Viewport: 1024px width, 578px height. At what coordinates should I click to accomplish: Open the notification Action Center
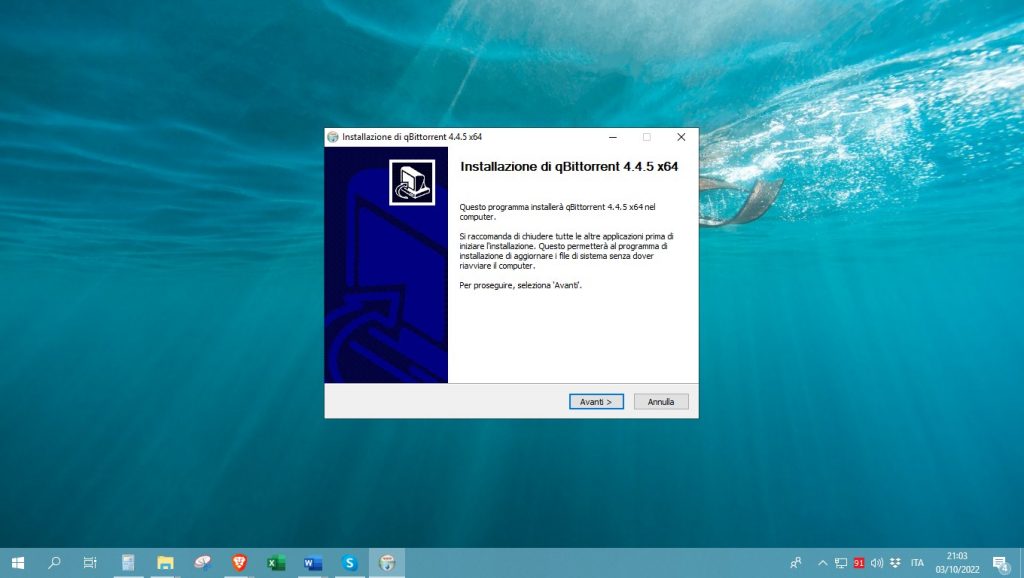point(999,563)
